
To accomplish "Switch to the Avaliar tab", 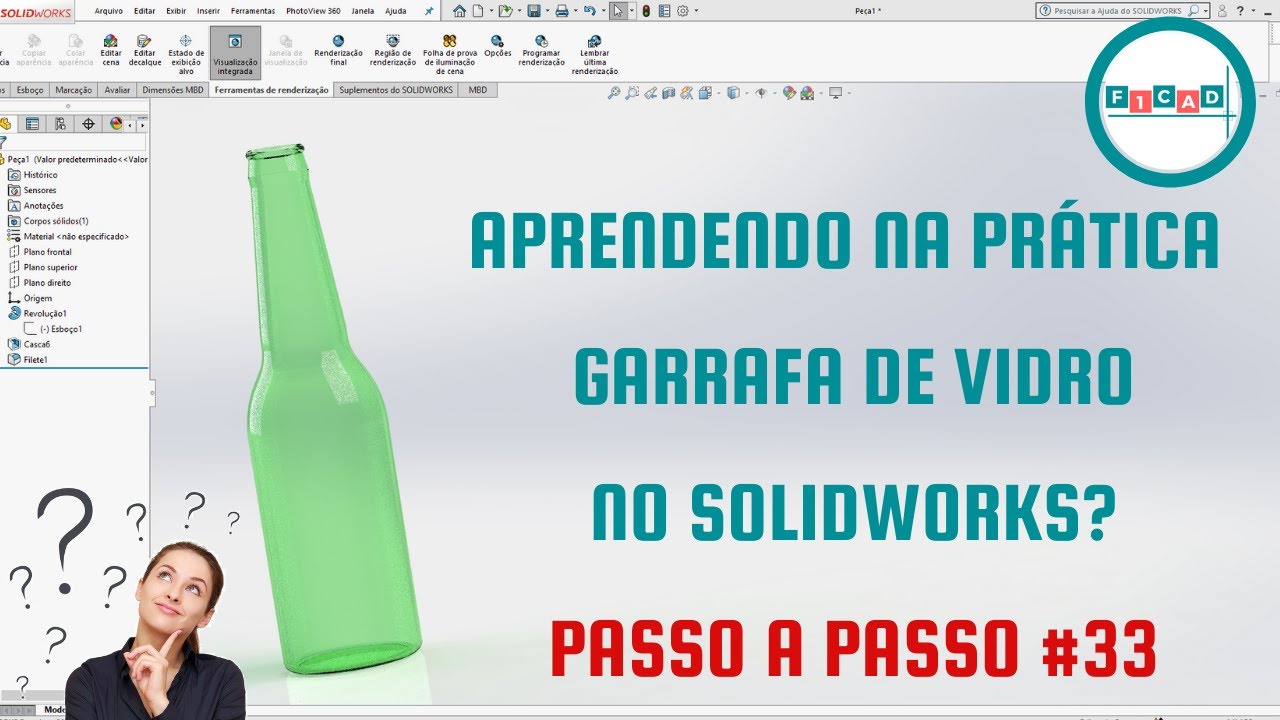I will [118, 90].
